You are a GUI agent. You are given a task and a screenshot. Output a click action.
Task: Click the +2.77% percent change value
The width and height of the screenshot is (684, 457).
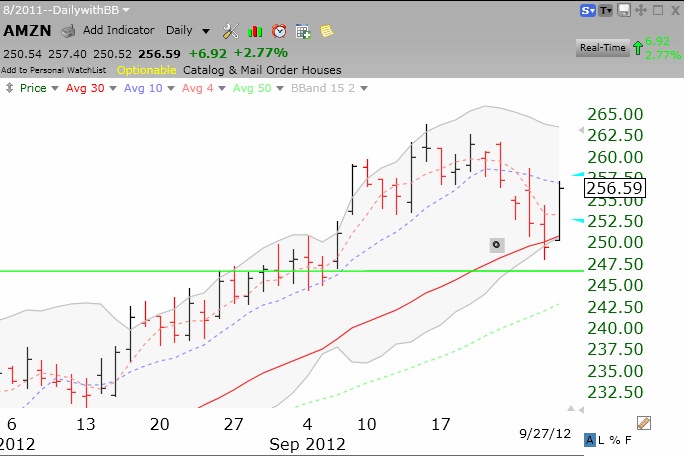pos(261,53)
